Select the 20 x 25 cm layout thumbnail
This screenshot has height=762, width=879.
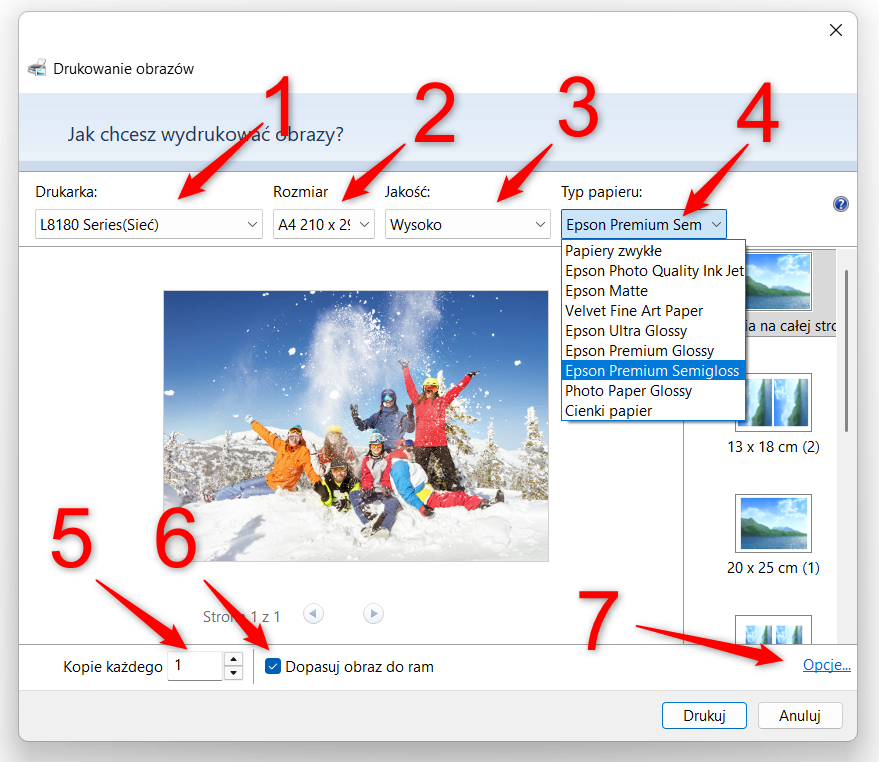pyautogui.click(x=773, y=522)
